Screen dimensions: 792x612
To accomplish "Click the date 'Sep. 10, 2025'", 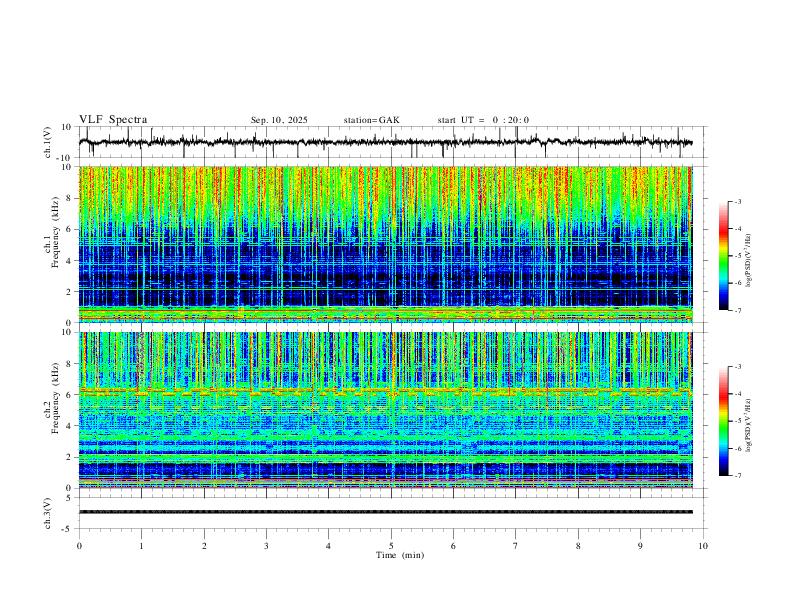I will pos(279,120).
